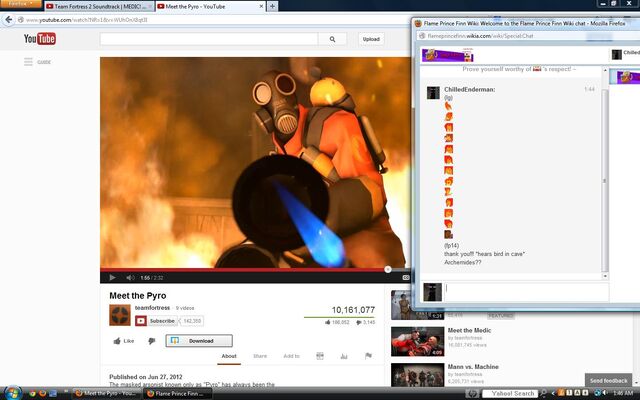Launch Chrome from the quick launch icon
The height and width of the screenshot is (400, 640).
pos(32,393)
